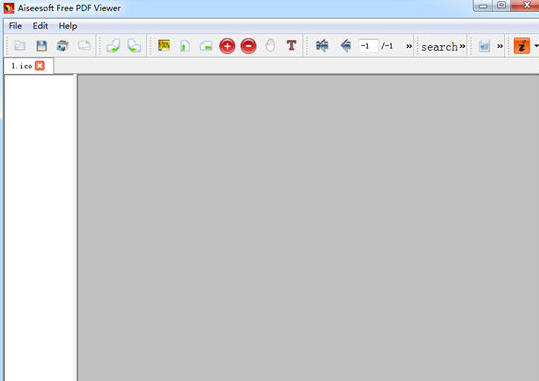Open the File menu
Viewport: 539px width, 381px height.
point(15,26)
